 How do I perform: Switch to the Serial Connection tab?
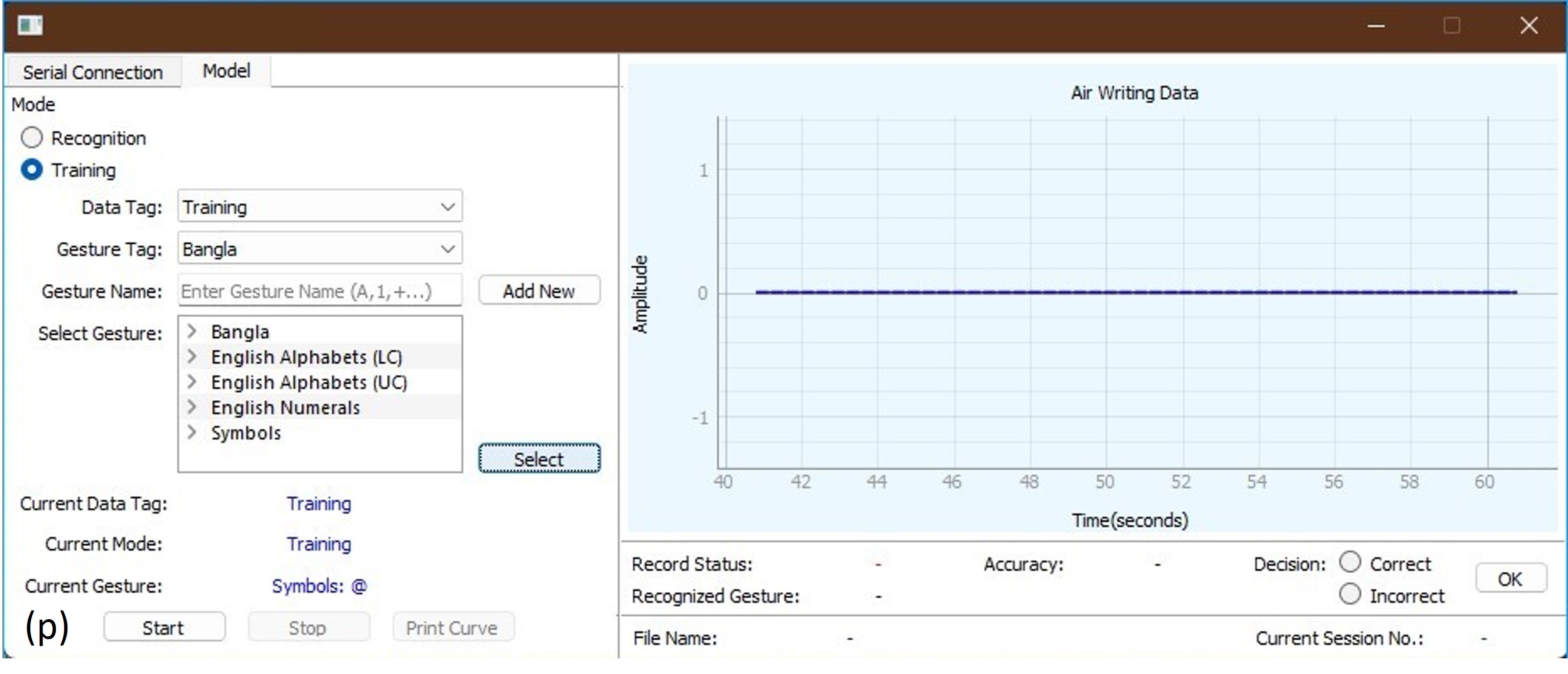92,72
